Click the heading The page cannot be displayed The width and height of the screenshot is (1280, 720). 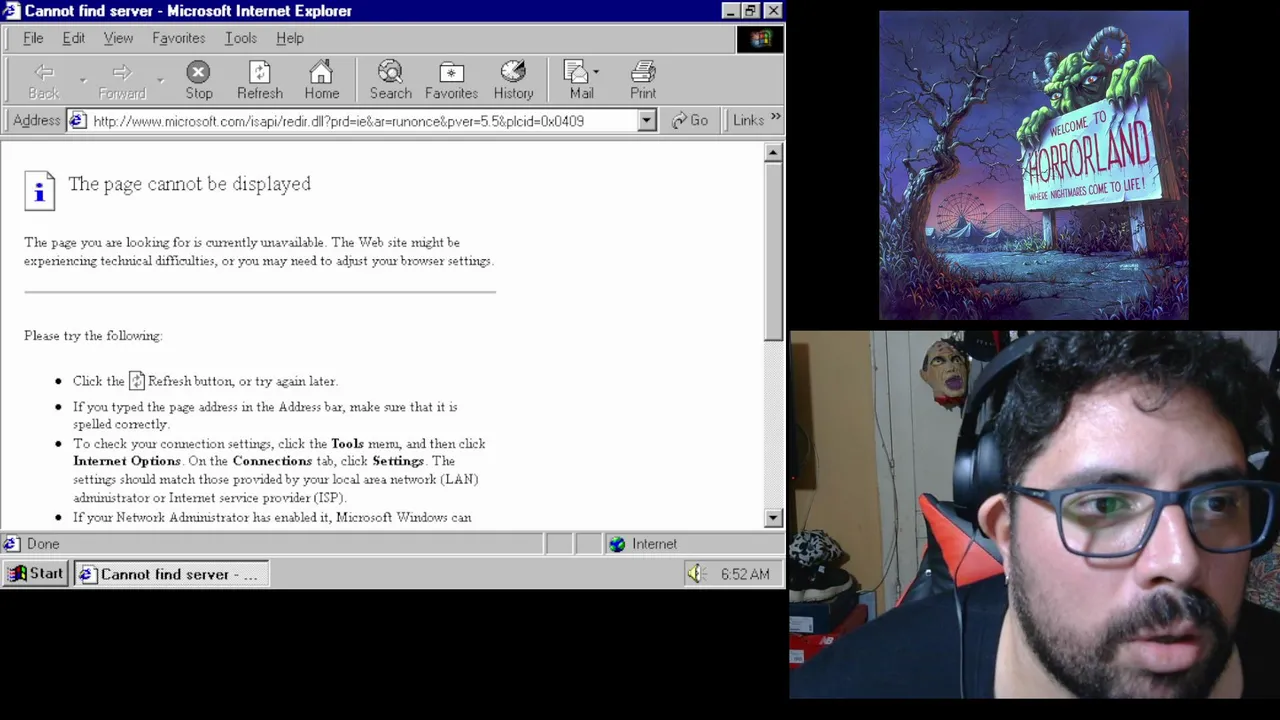coord(189,184)
